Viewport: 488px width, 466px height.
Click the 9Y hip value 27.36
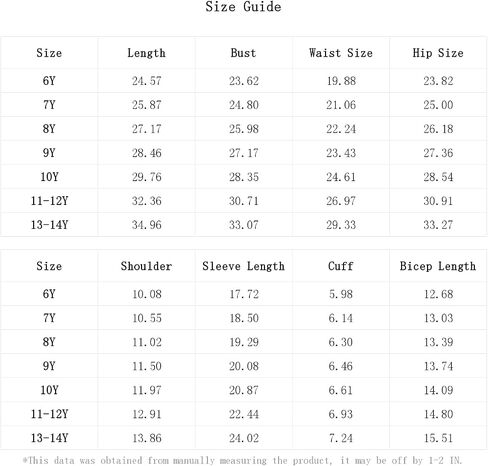click(438, 153)
